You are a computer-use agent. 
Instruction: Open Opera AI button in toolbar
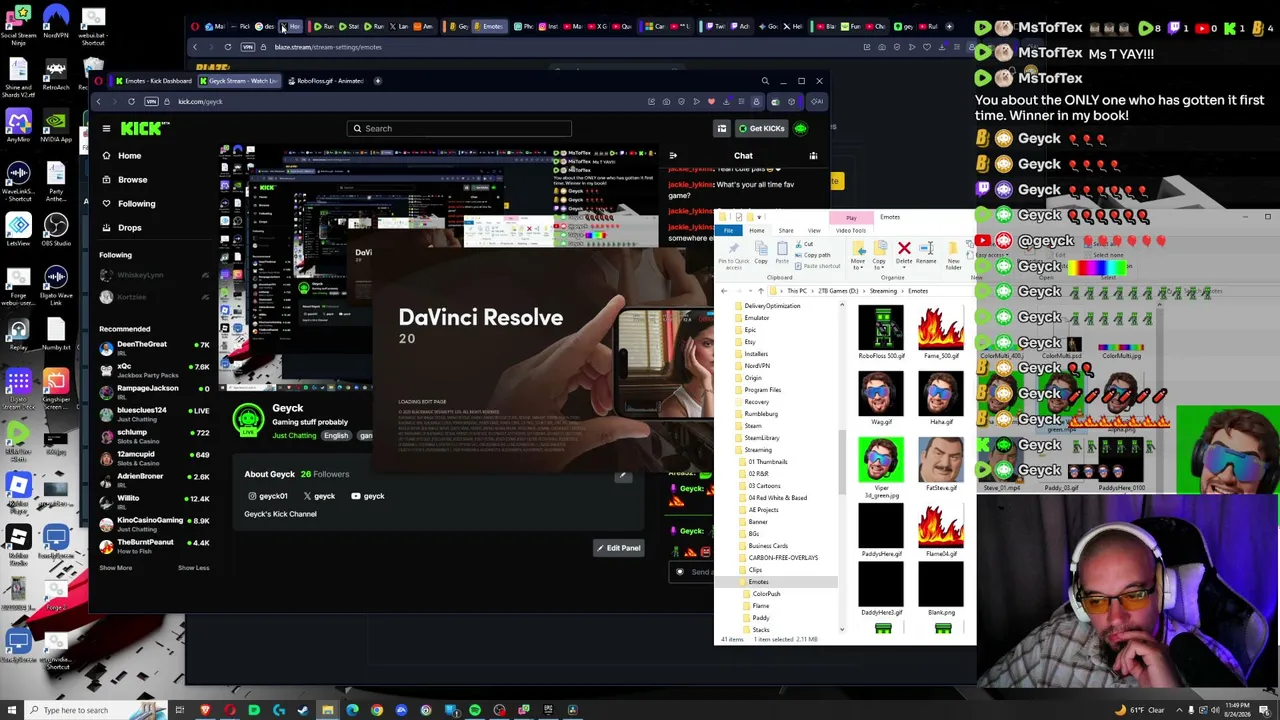coord(817,101)
